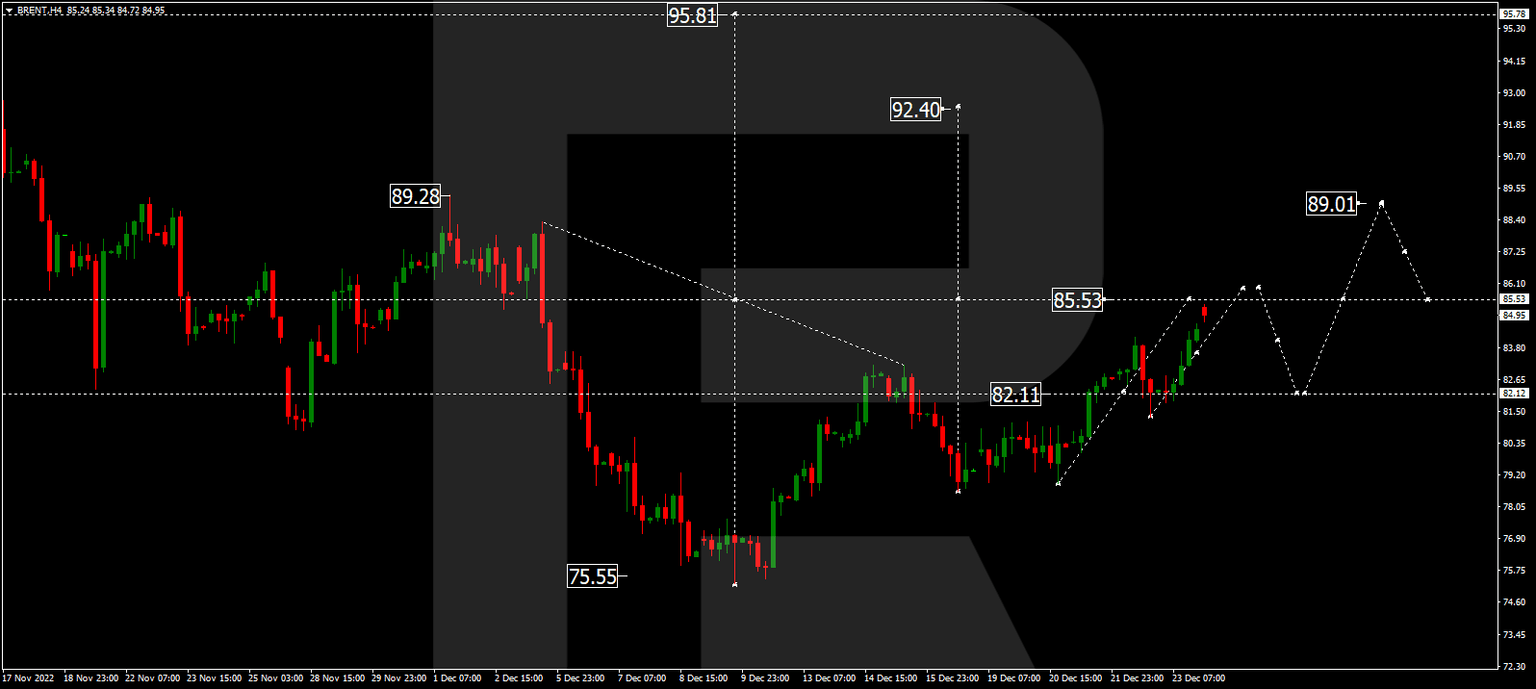
Task: Select the 82.12 price flag on right scale
Action: 1512,391
